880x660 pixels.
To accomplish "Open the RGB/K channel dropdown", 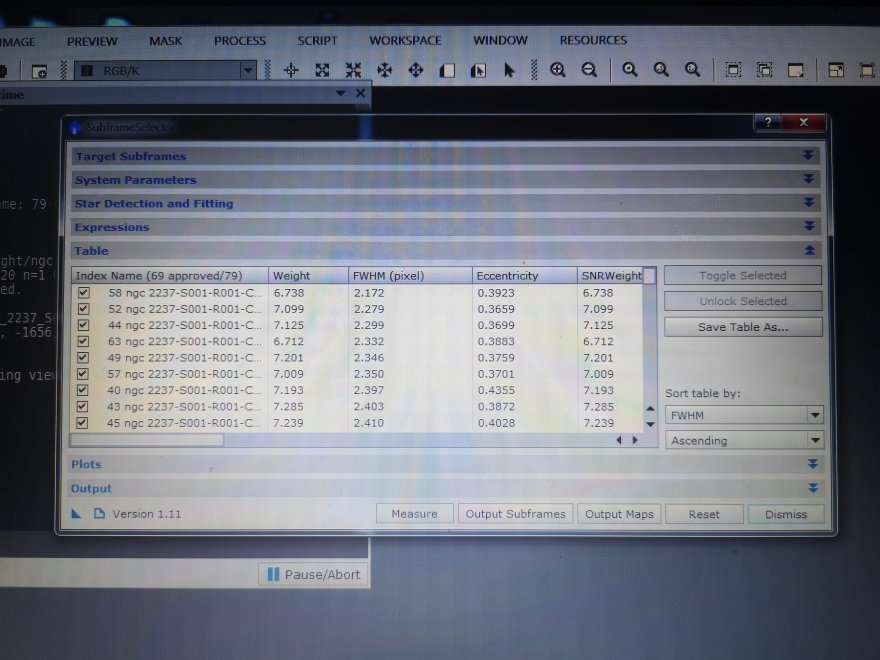I will coord(166,71).
